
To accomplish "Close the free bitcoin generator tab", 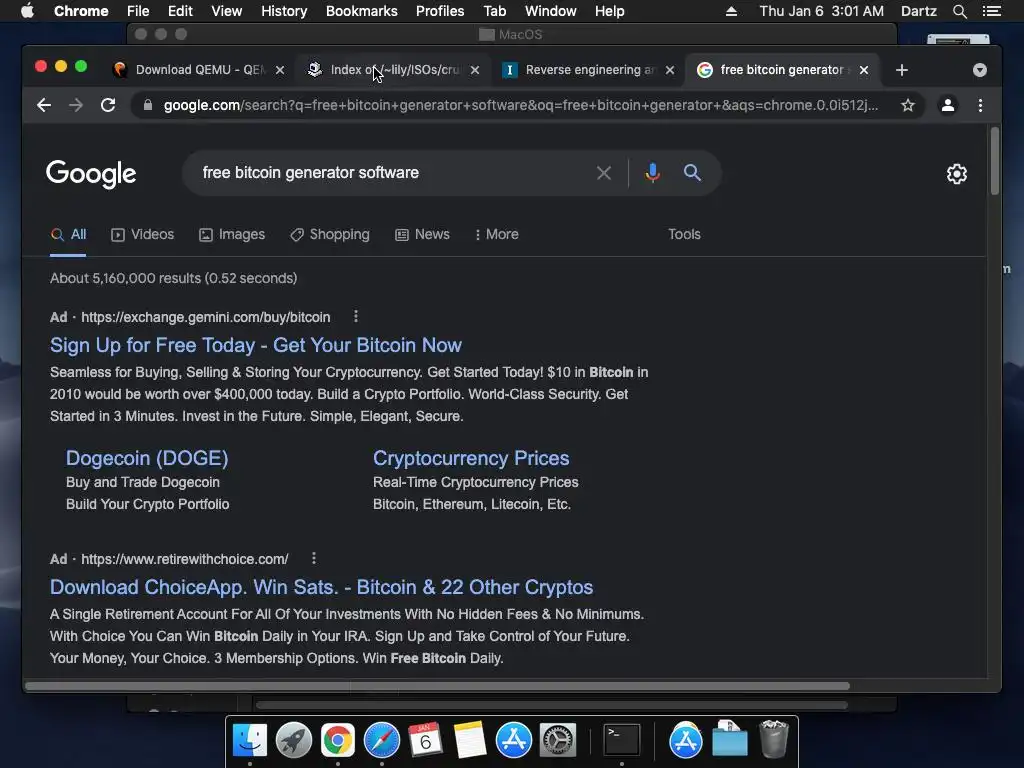I will pyautogui.click(x=864, y=70).
